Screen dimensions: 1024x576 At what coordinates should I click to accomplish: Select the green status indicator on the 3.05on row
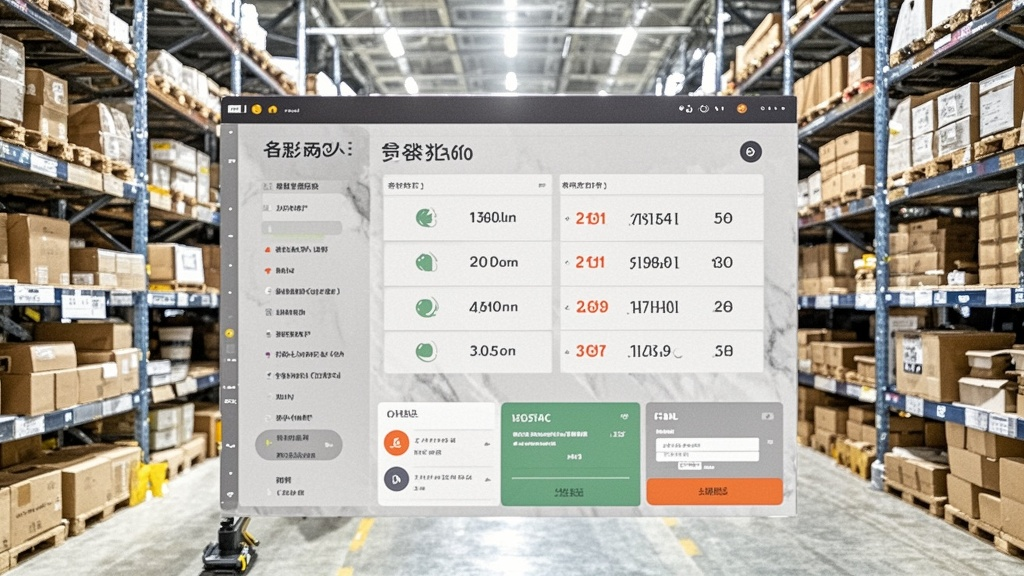pos(425,351)
